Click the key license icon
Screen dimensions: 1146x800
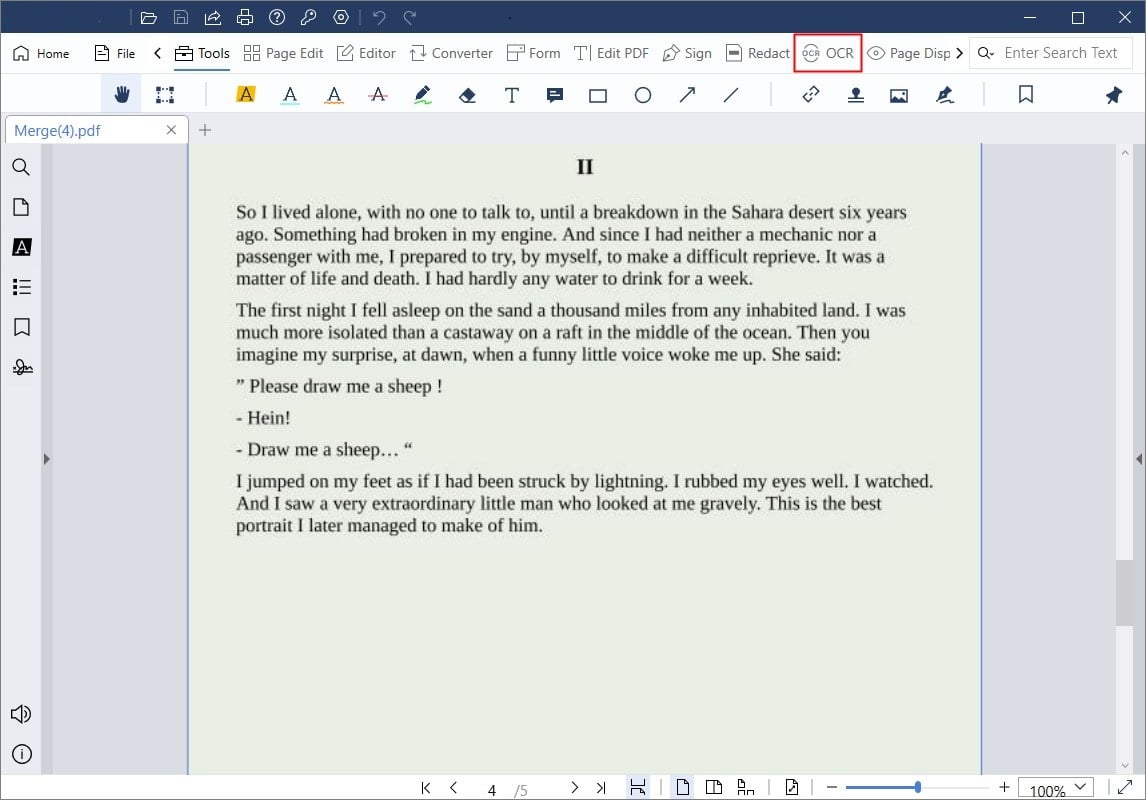(308, 18)
